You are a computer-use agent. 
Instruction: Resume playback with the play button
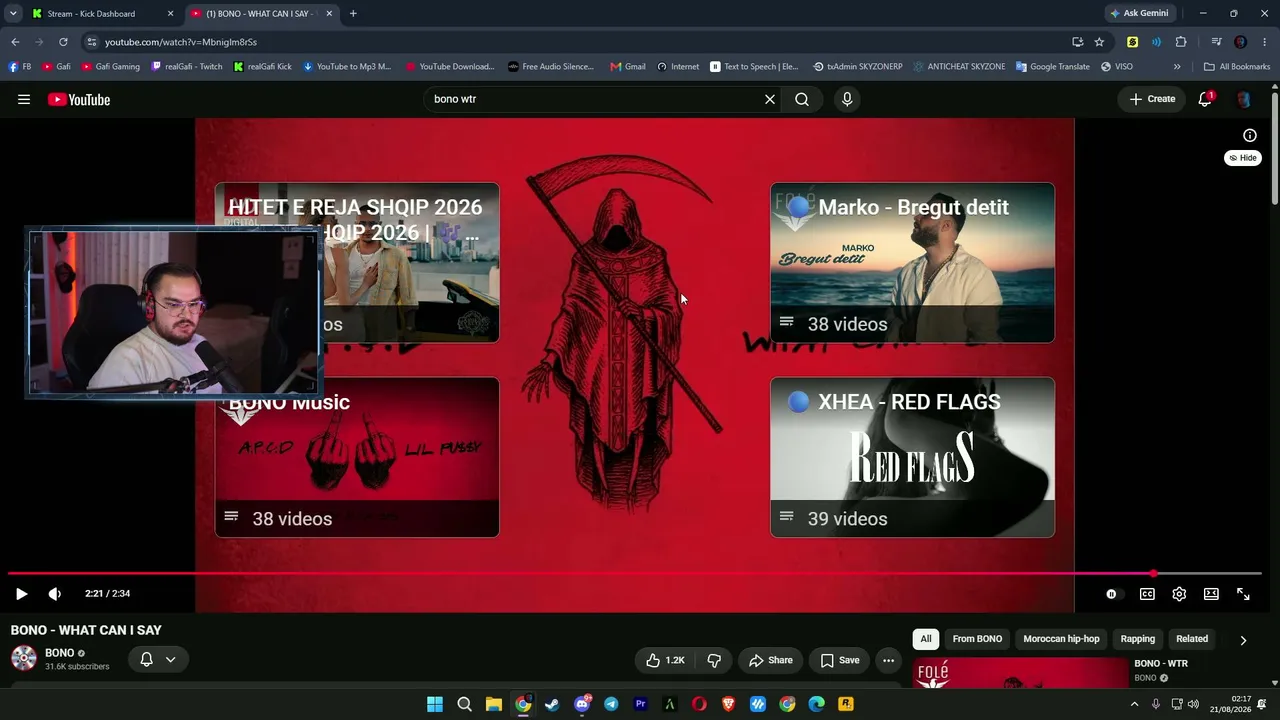21,594
